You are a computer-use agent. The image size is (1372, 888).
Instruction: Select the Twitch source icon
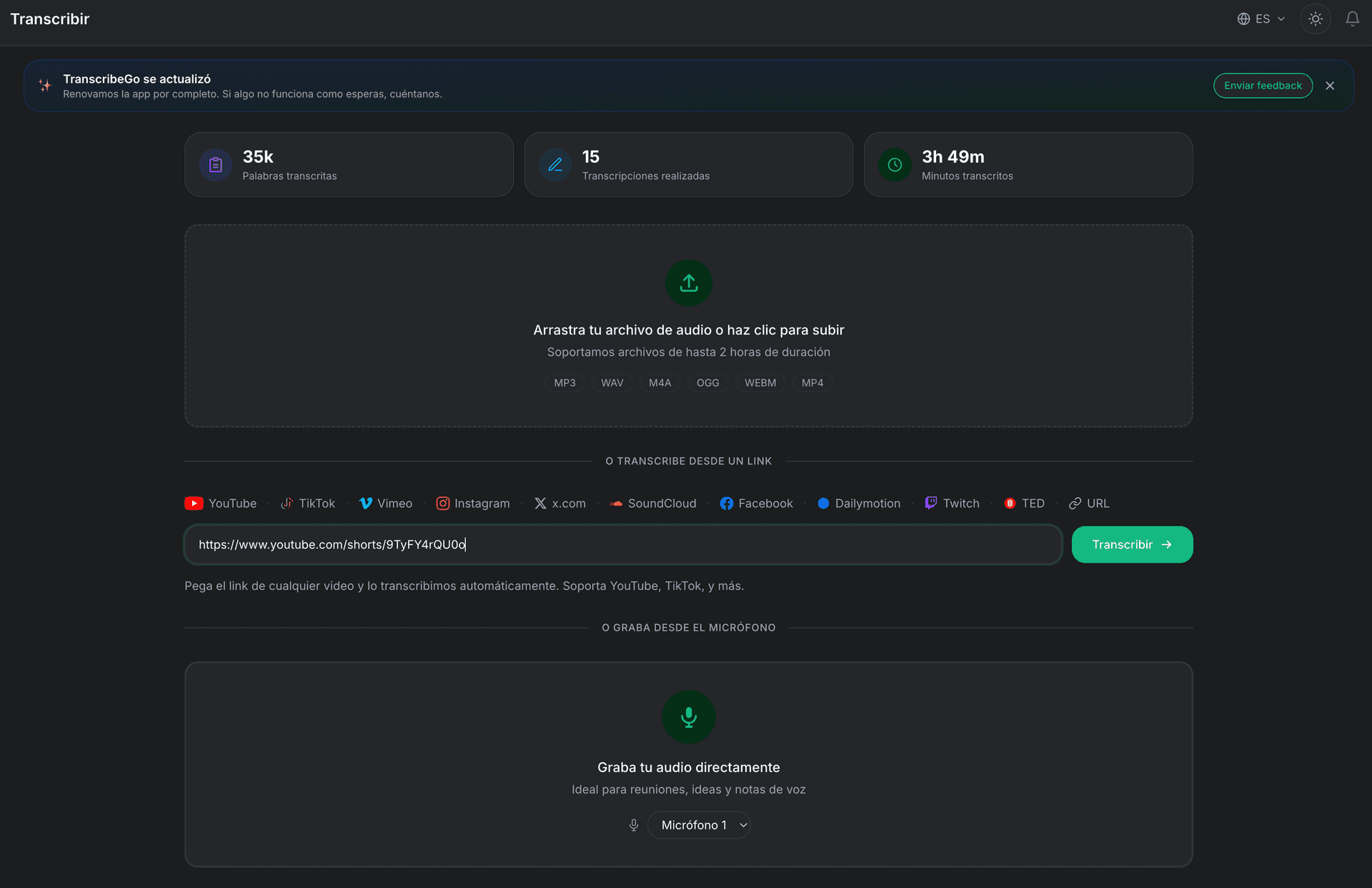tap(931, 503)
